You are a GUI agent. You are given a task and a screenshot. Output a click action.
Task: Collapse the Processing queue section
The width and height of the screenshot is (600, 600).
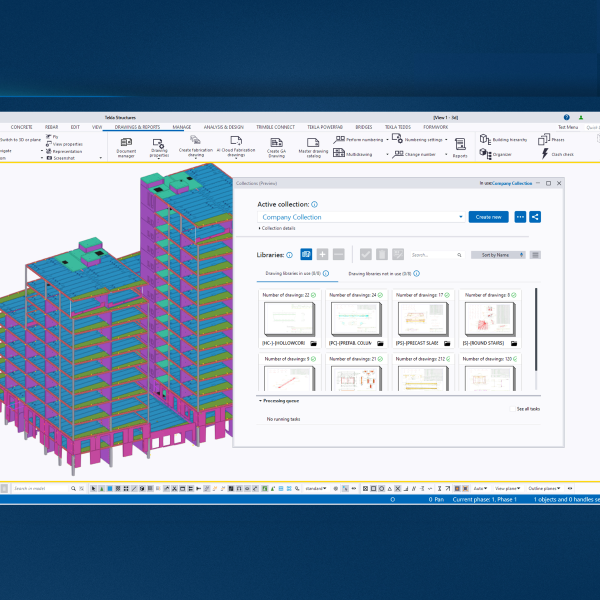point(279,401)
